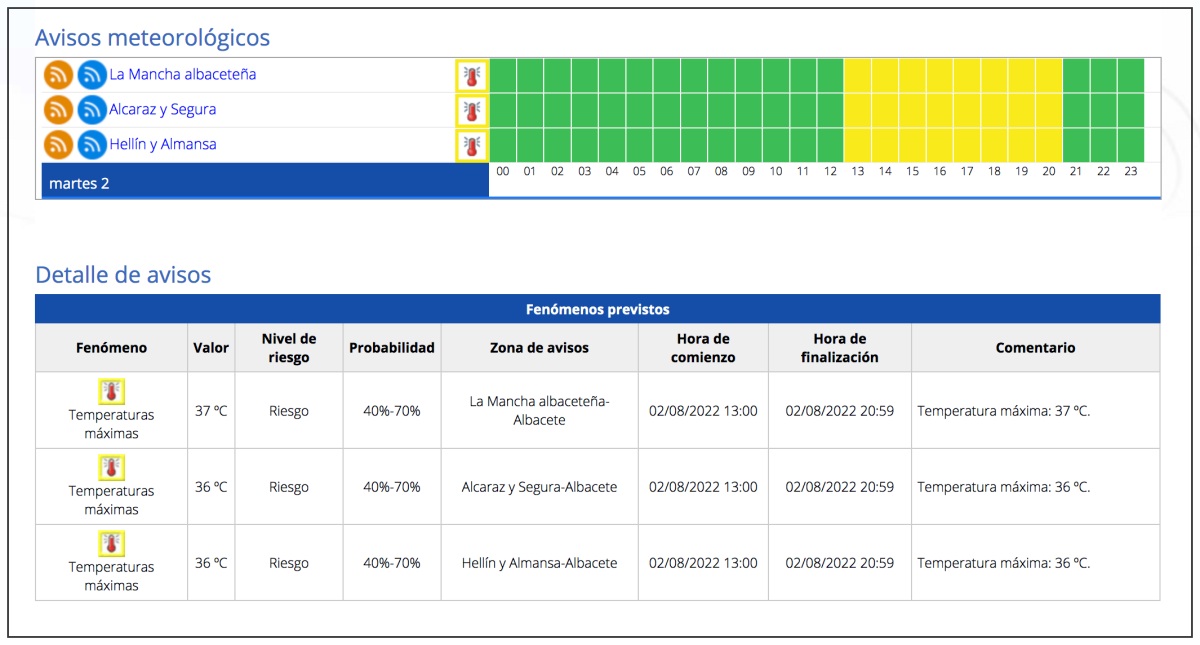Follow the Hellín y Almansa link
Image resolution: width=1200 pixels, height=645 pixels.
pos(163,145)
